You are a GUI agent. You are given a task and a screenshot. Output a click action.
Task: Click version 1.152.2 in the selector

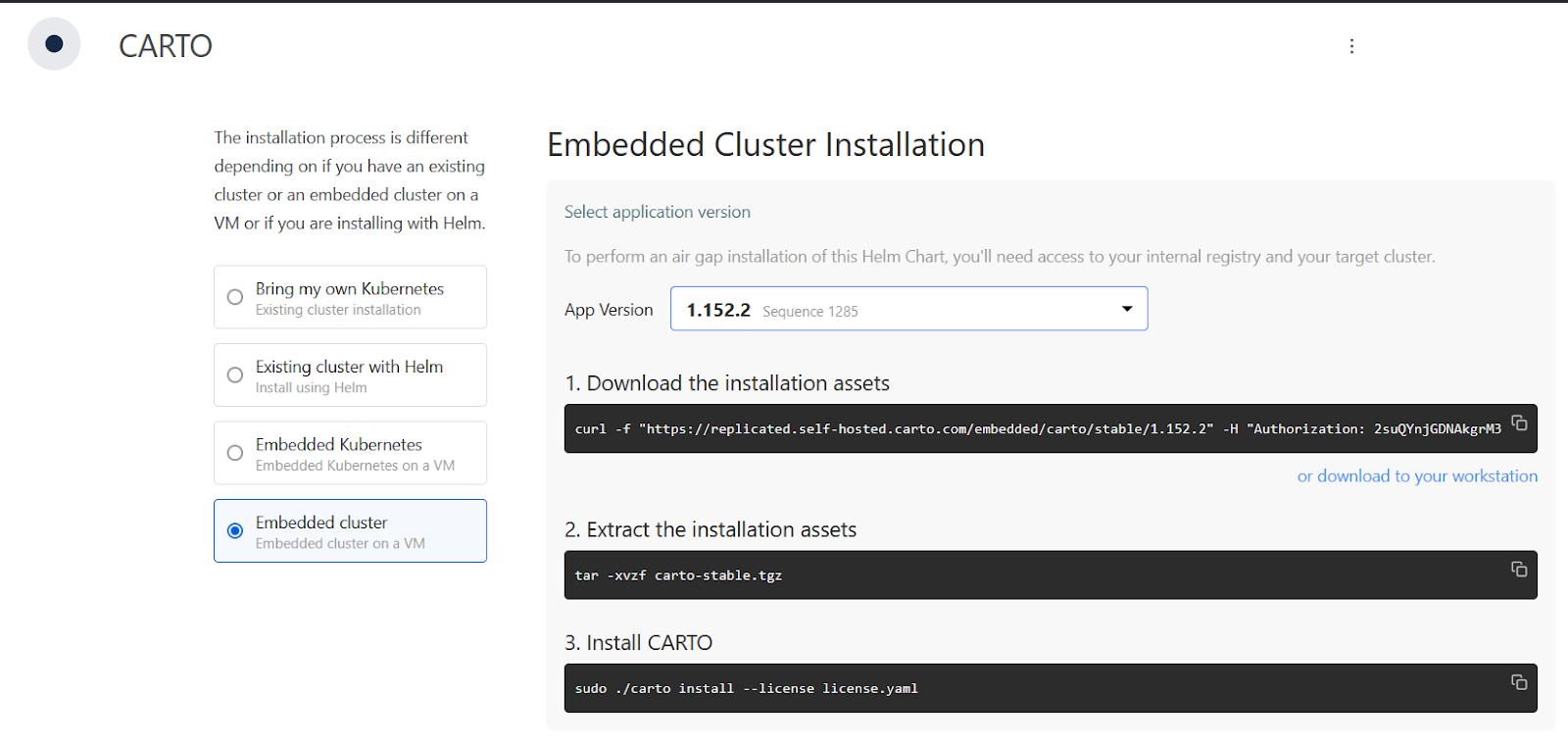718,310
